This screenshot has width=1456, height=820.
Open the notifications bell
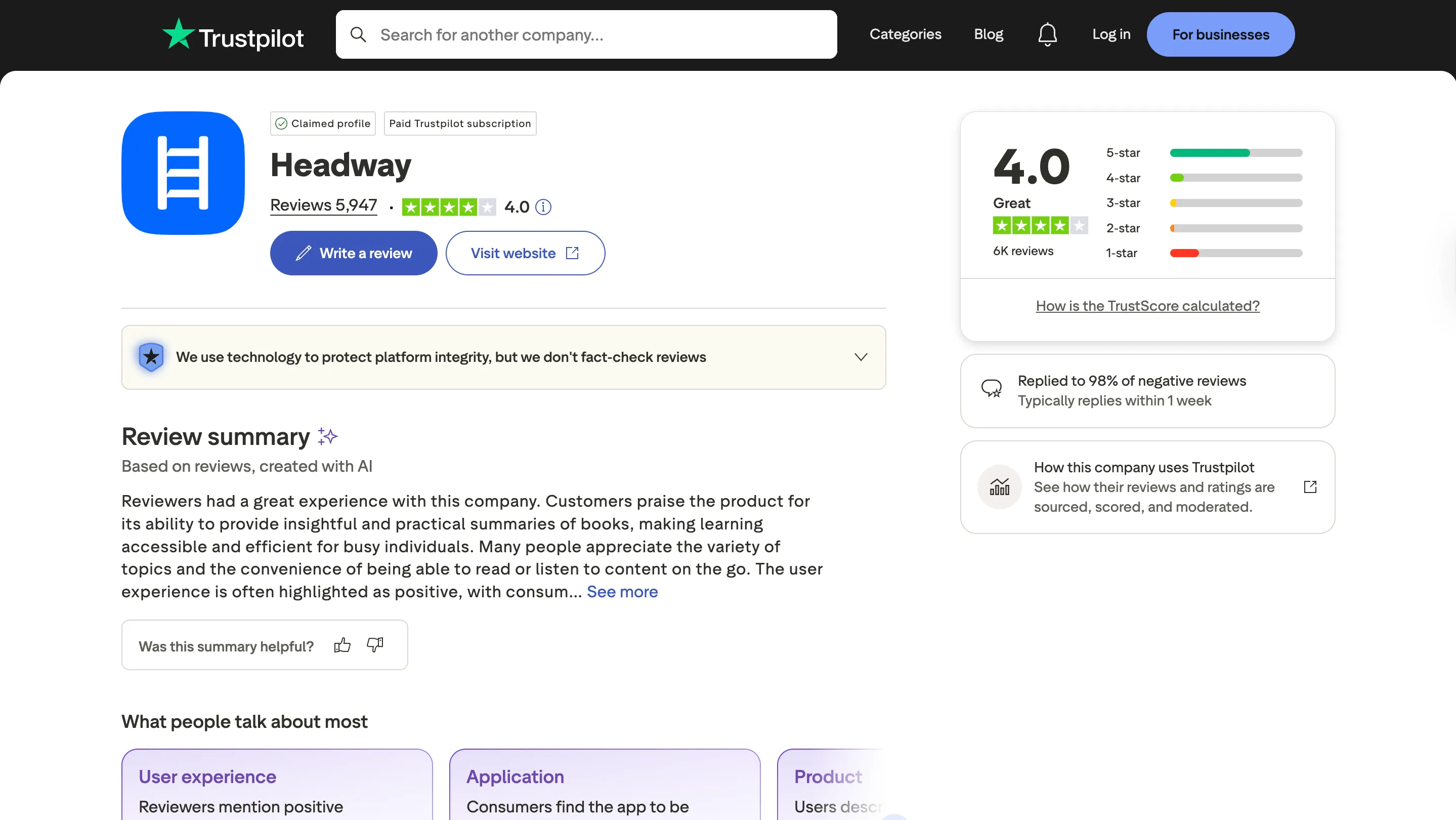pyautogui.click(x=1047, y=34)
